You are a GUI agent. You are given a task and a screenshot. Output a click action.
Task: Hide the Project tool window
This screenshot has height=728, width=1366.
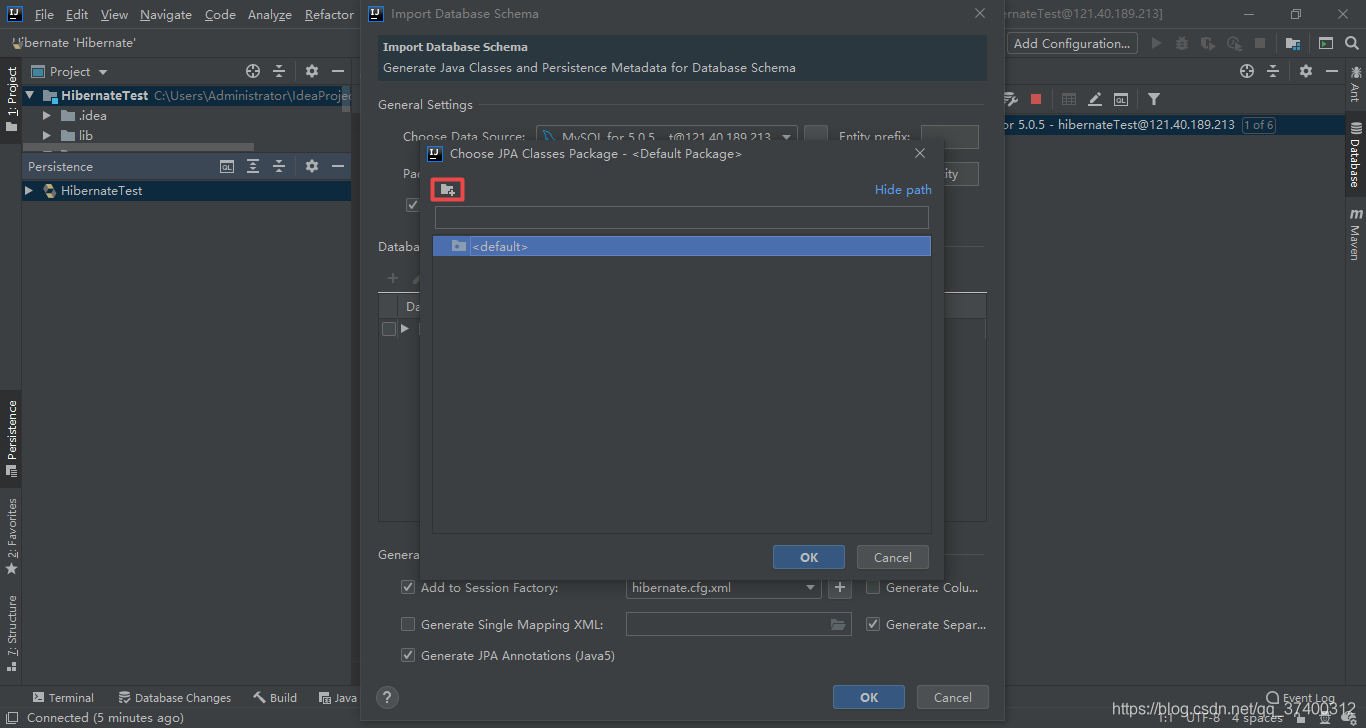point(338,71)
